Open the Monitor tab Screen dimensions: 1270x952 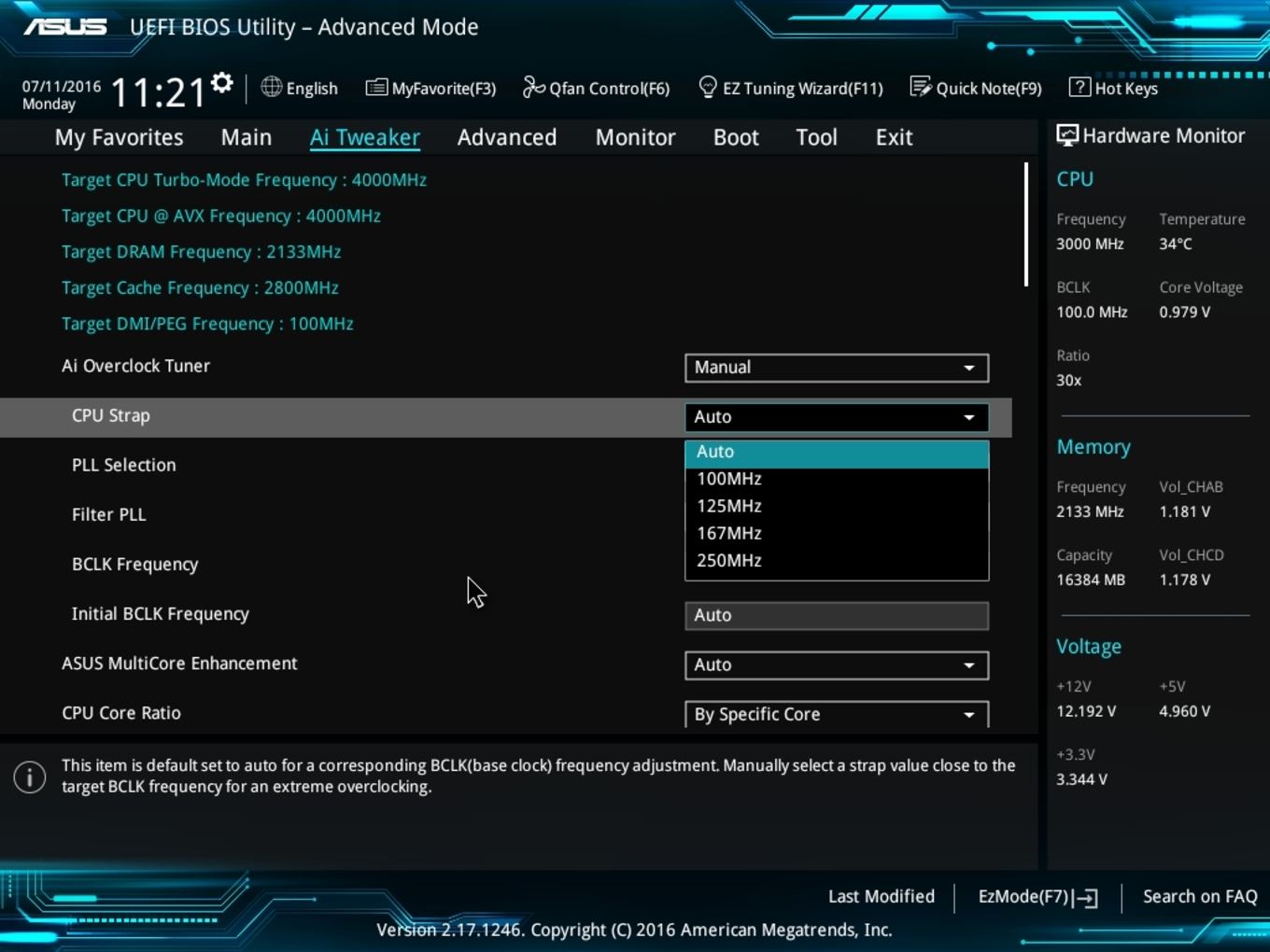click(635, 137)
